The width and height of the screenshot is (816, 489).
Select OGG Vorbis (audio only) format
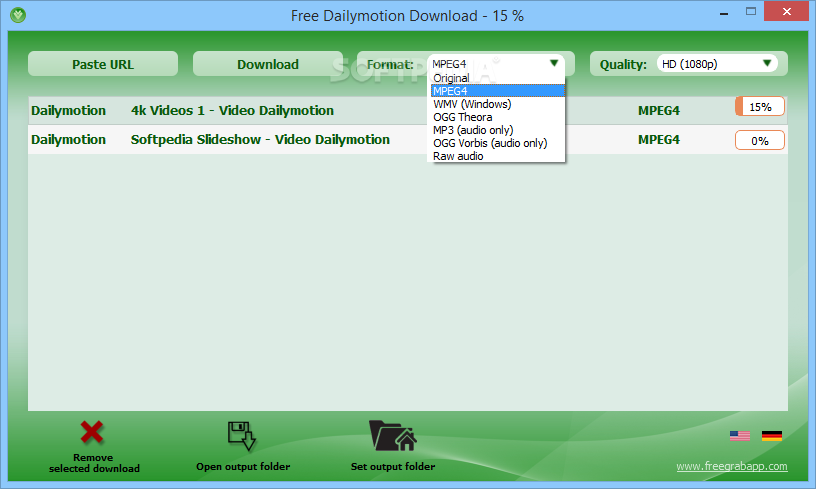pyautogui.click(x=498, y=143)
